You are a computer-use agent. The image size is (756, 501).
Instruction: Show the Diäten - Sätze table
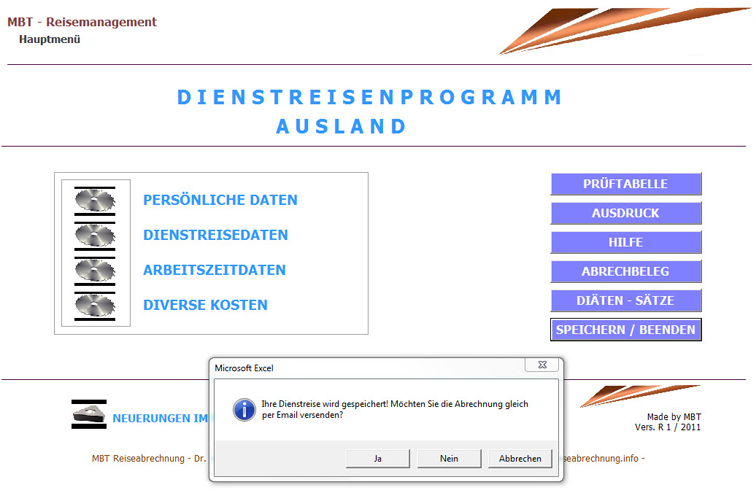pyautogui.click(x=626, y=300)
